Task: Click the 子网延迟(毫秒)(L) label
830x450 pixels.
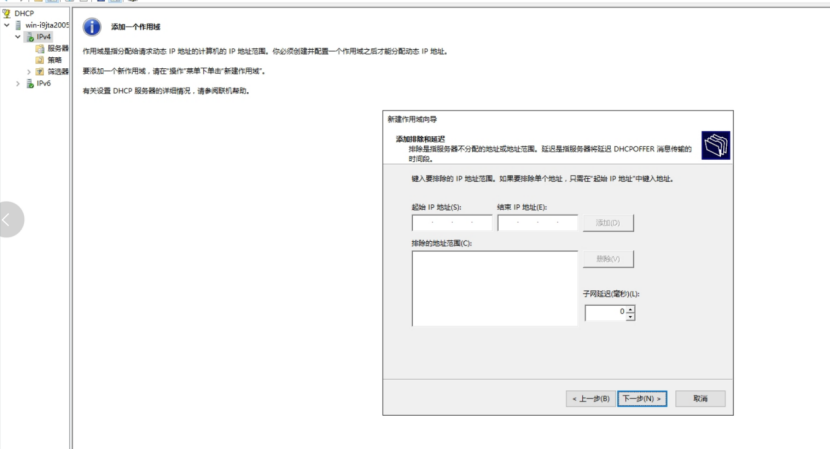Action: tap(611, 294)
